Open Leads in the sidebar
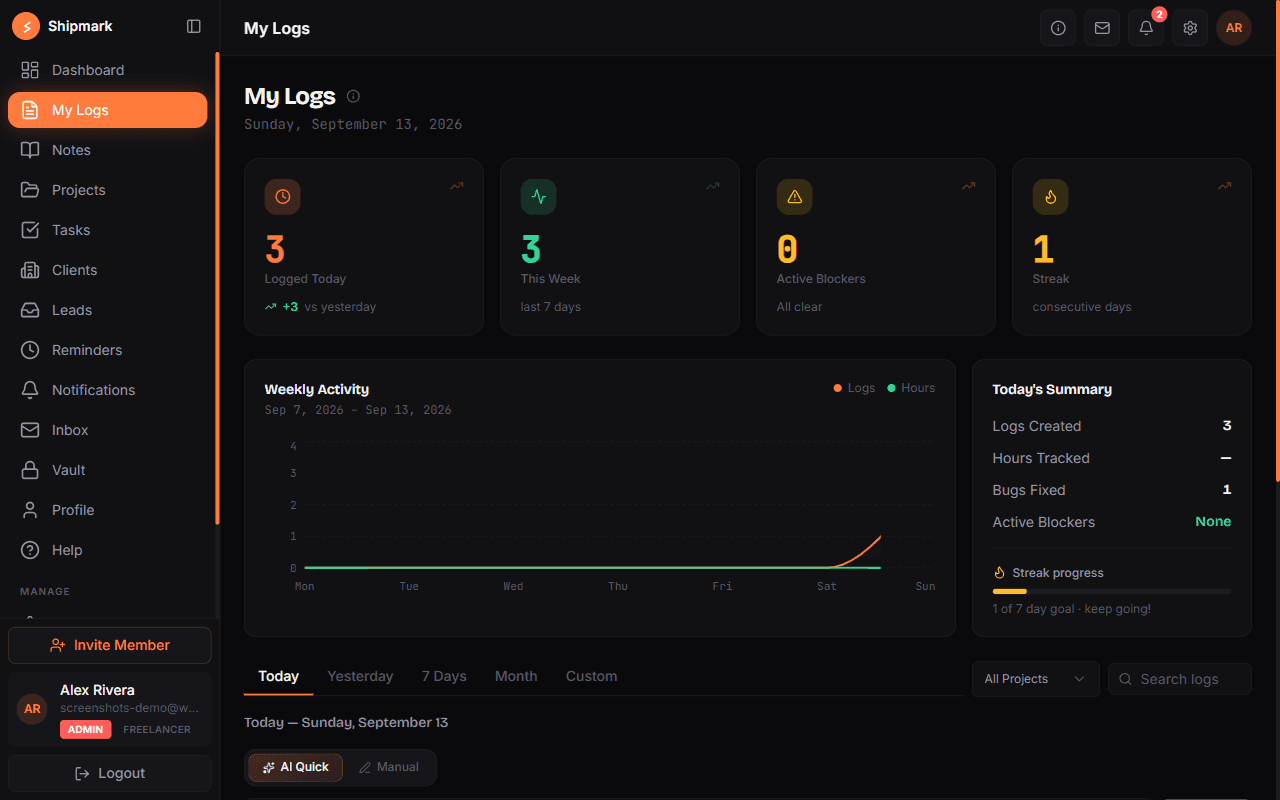The height and width of the screenshot is (800, 1280). coord(108,310)
